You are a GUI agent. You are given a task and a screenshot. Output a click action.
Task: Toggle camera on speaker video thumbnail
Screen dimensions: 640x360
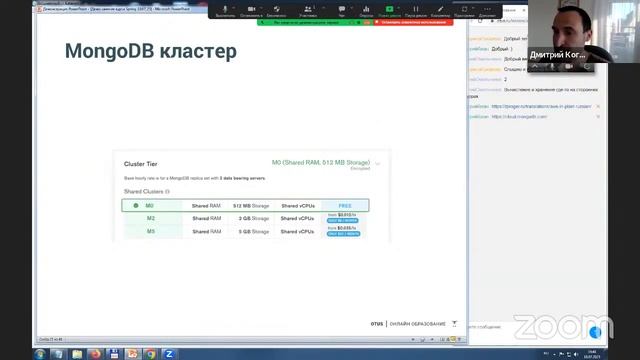[569, 67]
